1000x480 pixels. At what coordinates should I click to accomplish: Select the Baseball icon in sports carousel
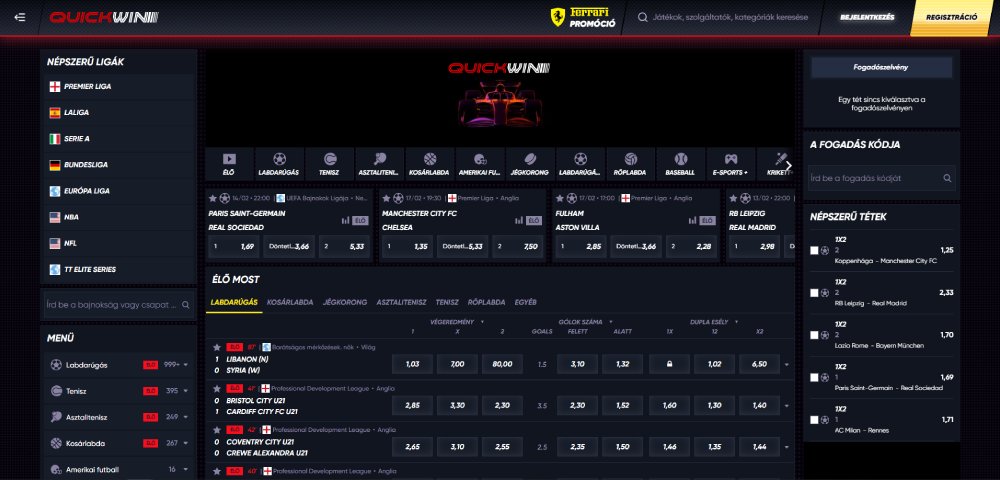(681, 164)
